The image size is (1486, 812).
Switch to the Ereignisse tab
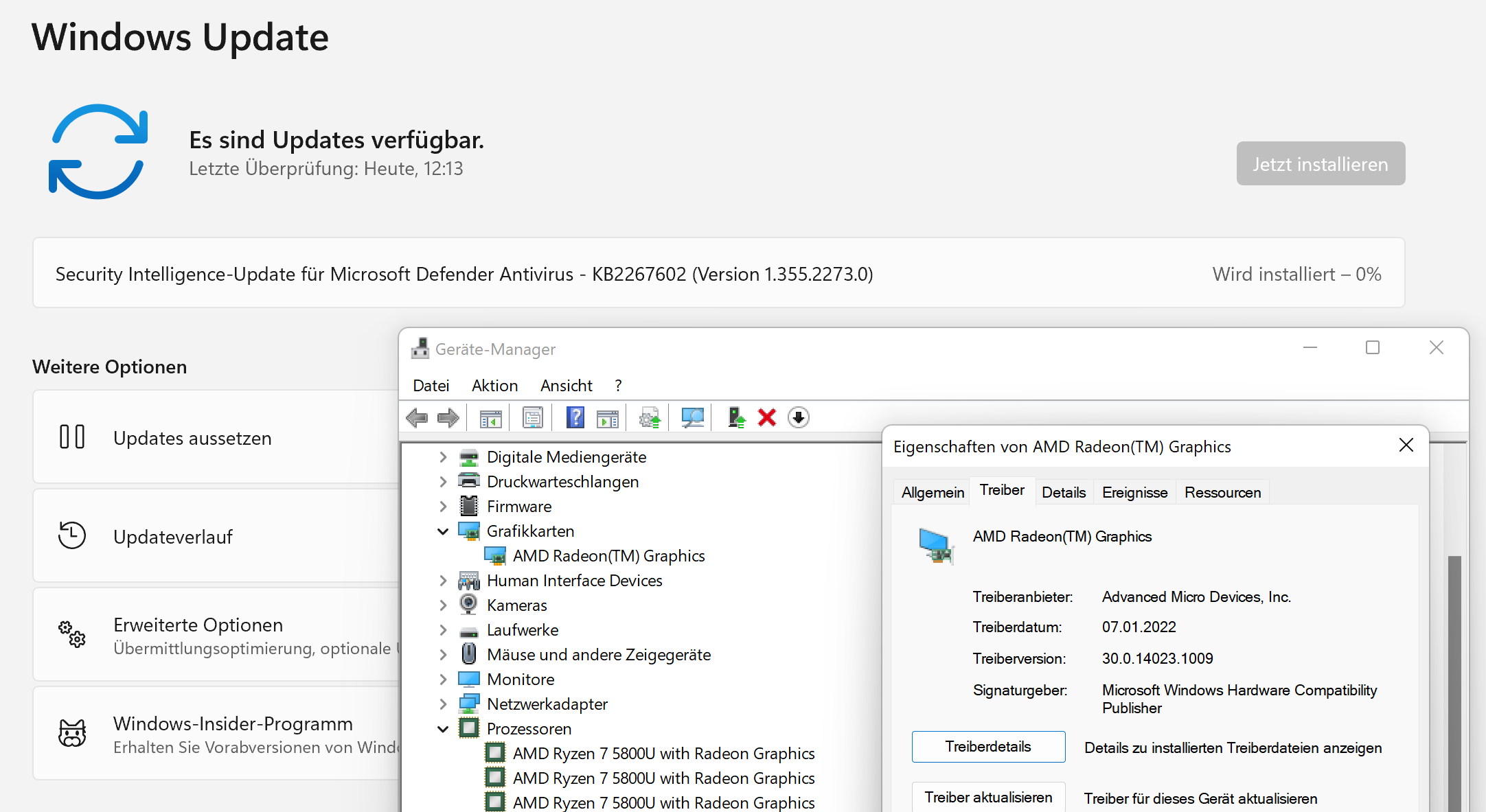pos(1134,493)
